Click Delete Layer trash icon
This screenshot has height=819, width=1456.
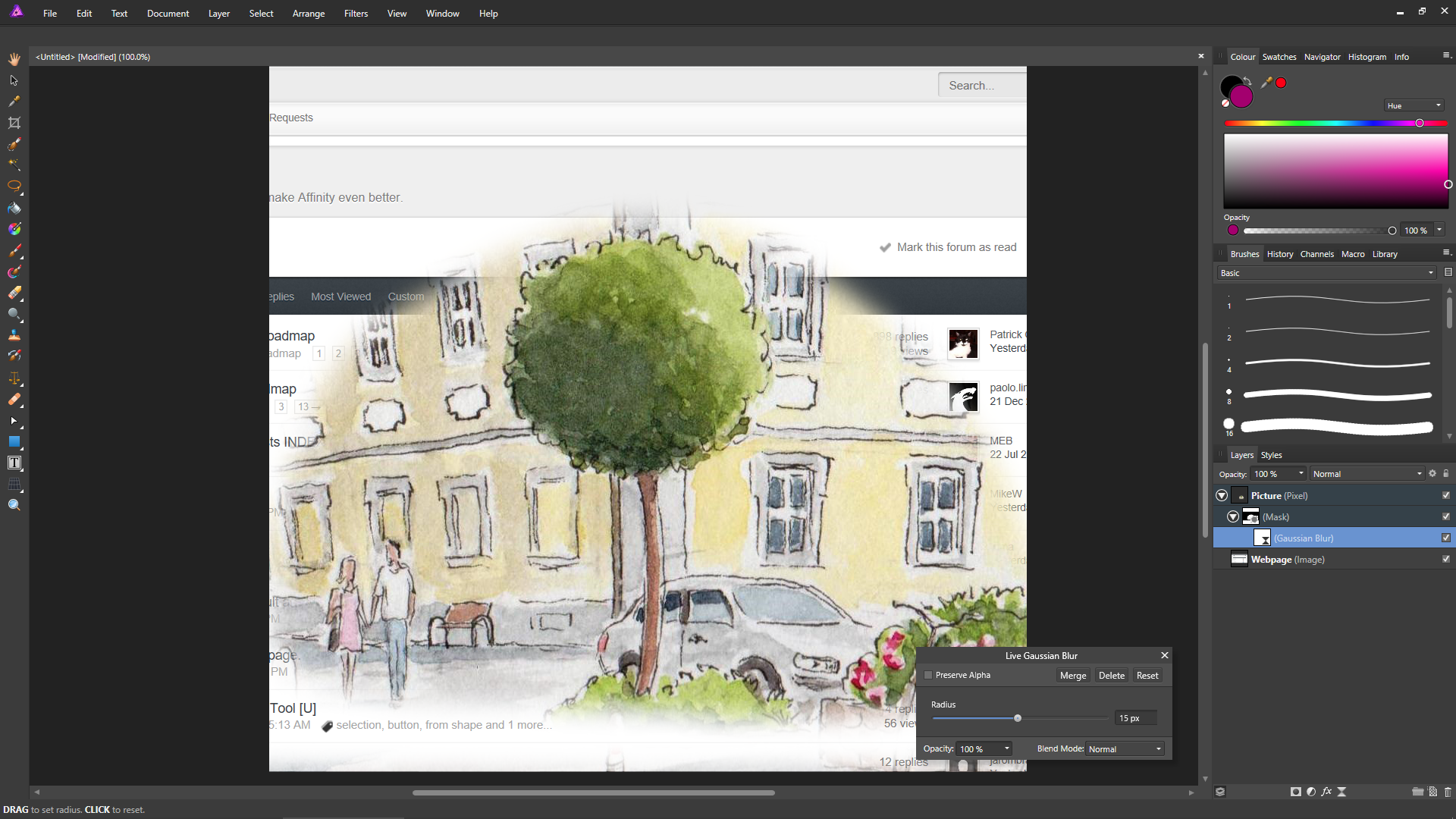pos(1448,792)
